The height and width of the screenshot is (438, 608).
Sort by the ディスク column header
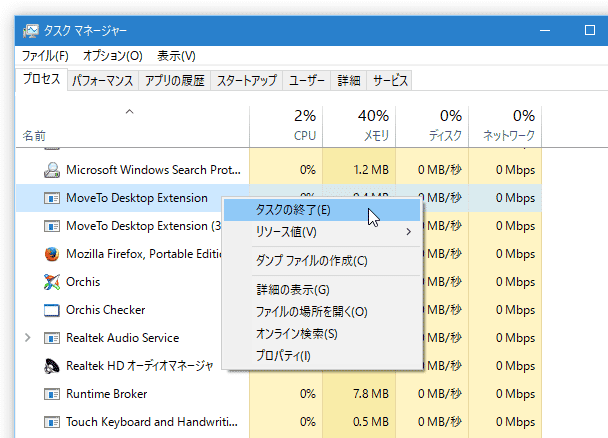click(432, 127)
